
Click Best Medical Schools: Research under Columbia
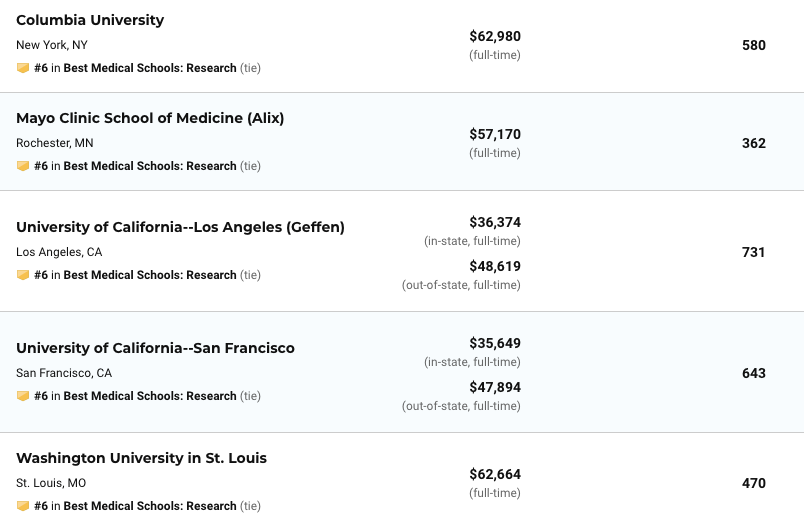click(x=150, y=68)
